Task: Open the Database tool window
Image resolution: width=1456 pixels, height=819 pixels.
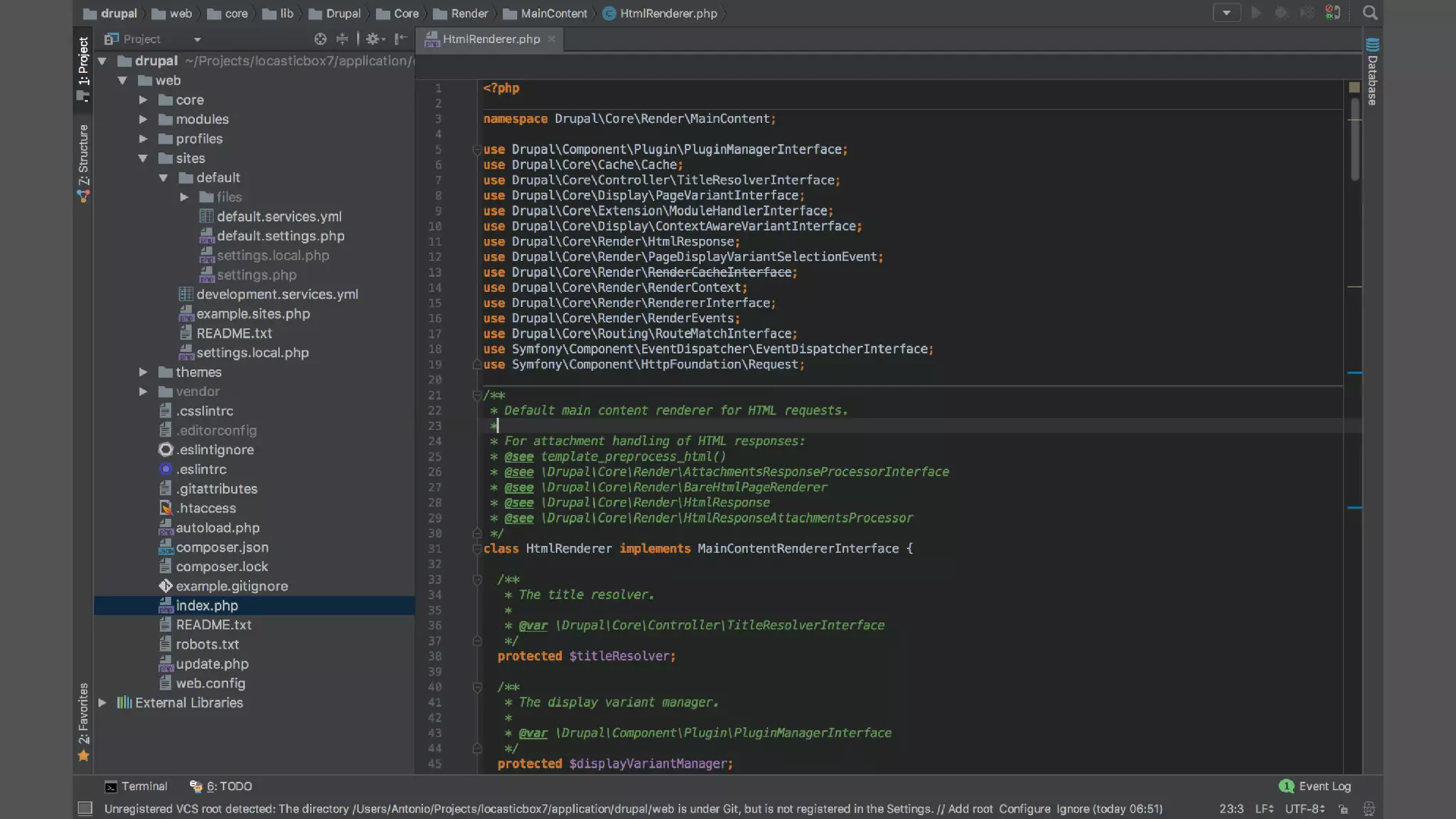Action: coord(1372,71)
